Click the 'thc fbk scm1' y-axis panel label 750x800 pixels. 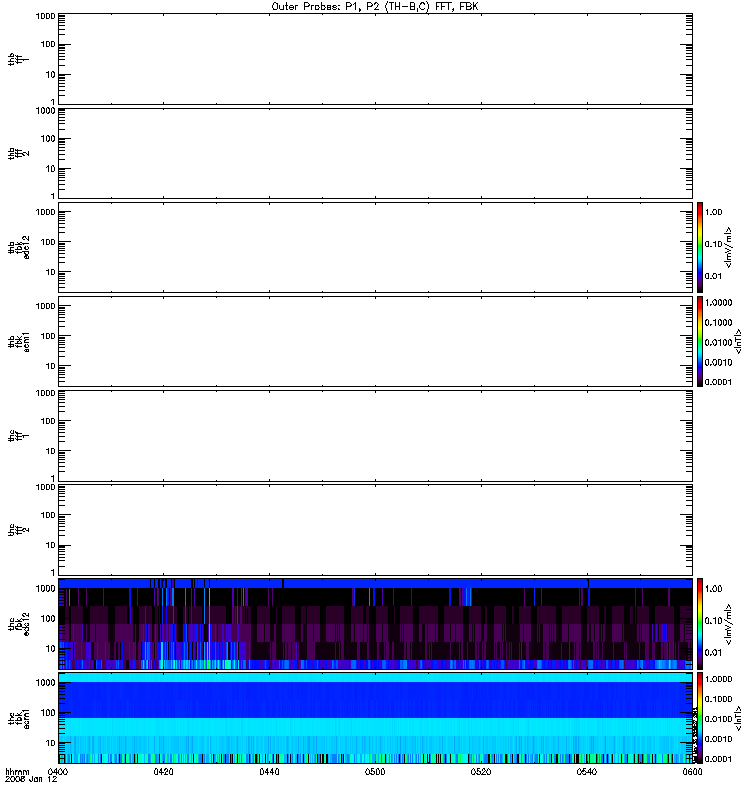[19, 718]
